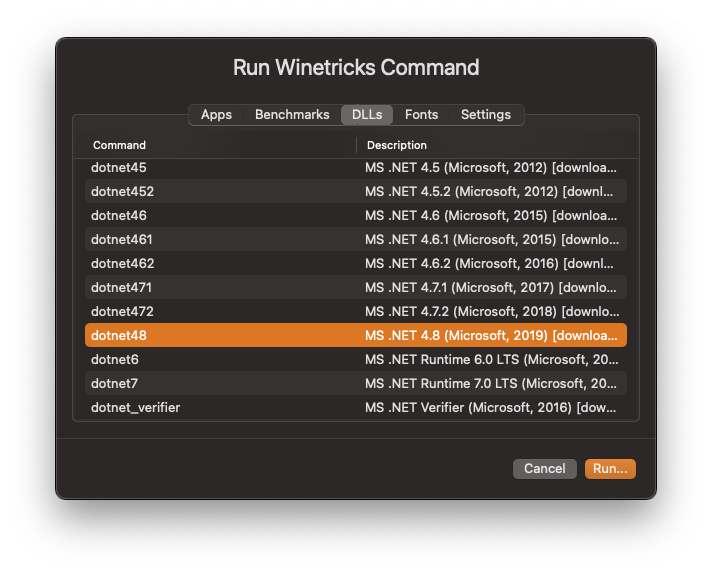Open the Benchmarks tab
This screenshot has height=573, width=712.
[292, 115]
